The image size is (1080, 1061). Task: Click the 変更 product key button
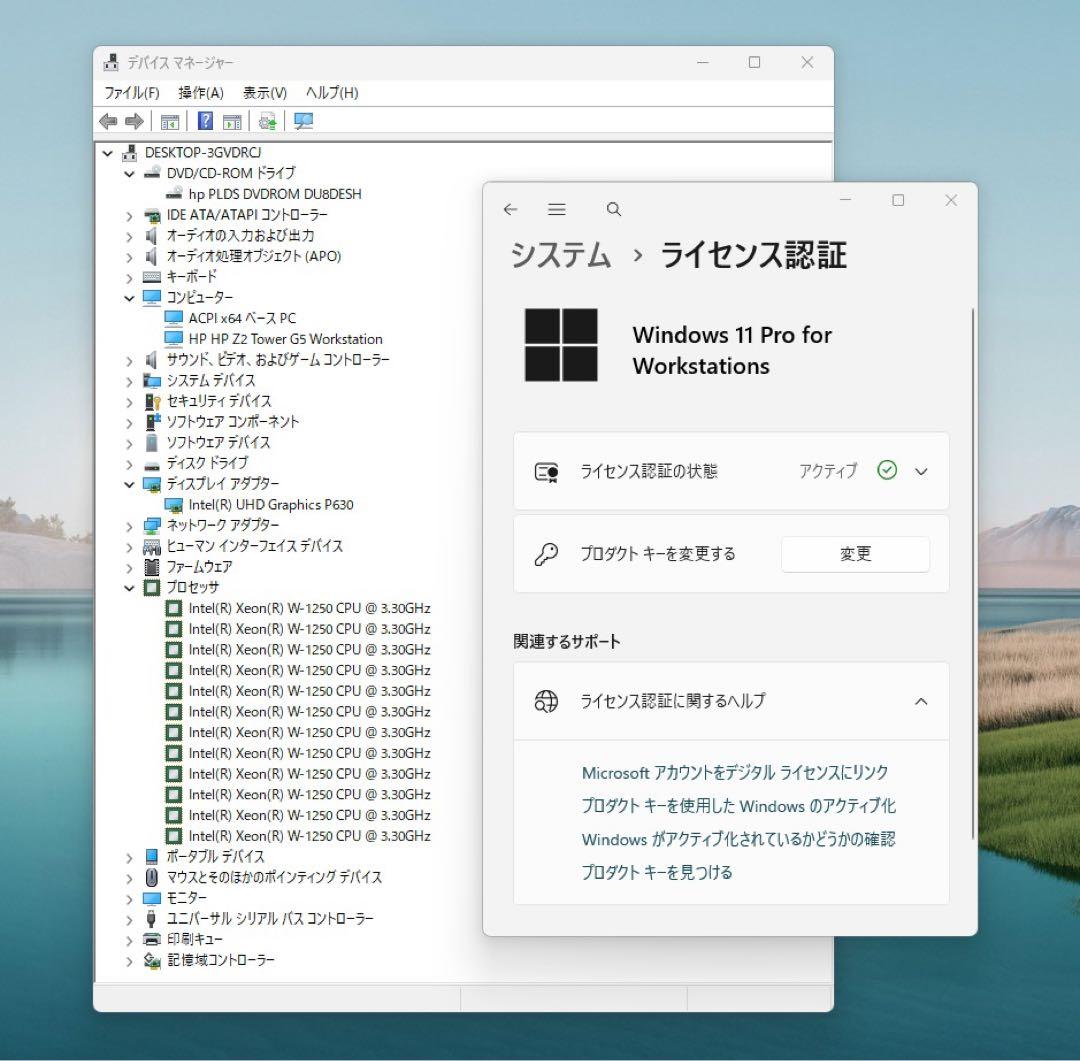(855, 554)
